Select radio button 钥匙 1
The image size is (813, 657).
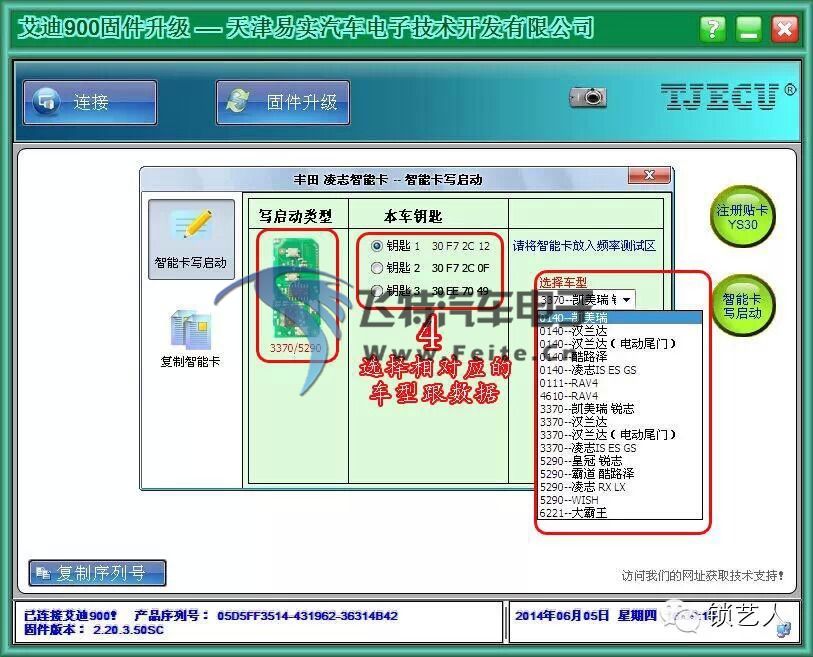click(x=377, y=246)
